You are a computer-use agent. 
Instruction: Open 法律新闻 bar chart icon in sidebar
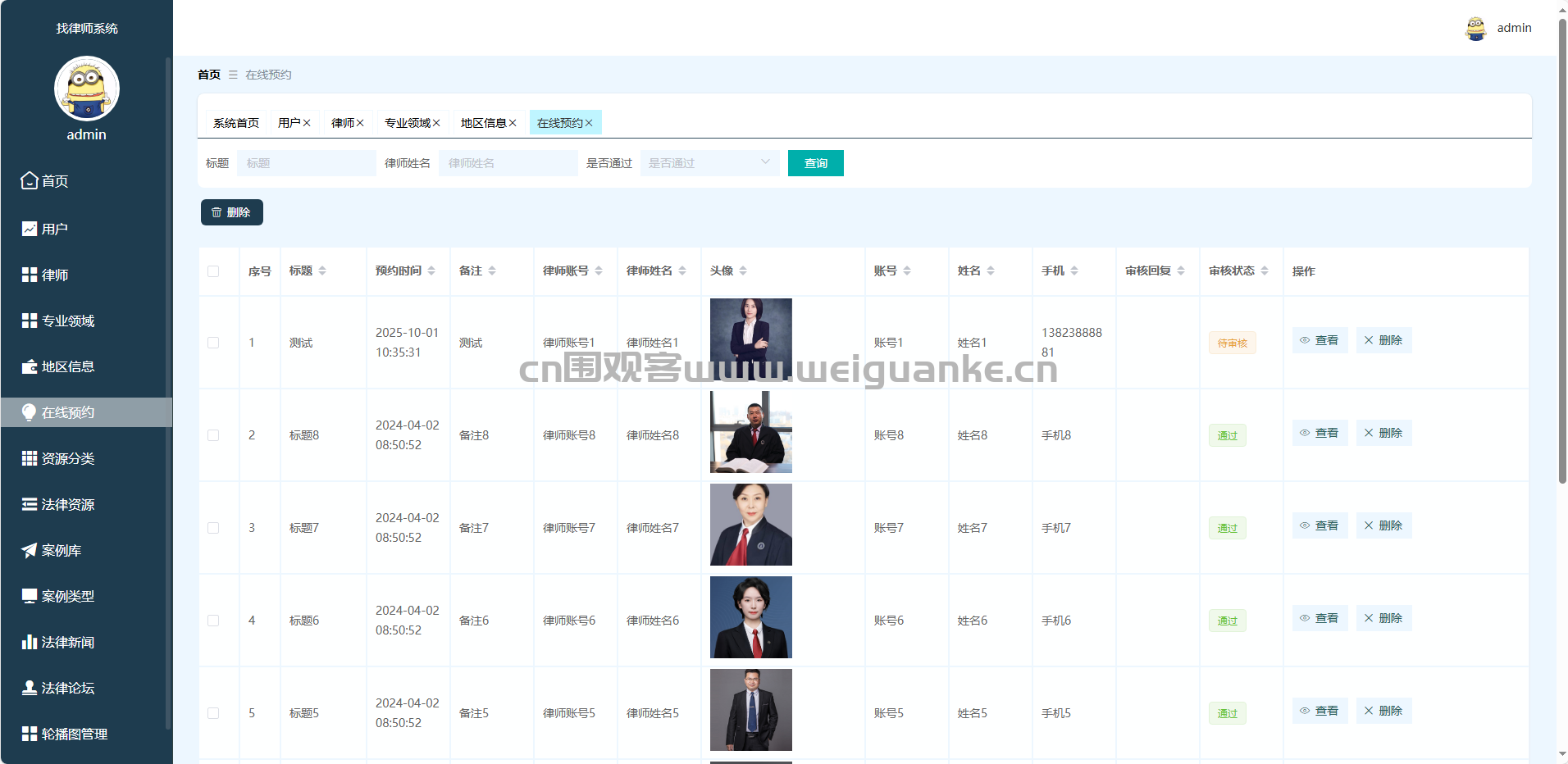[30, 642]
